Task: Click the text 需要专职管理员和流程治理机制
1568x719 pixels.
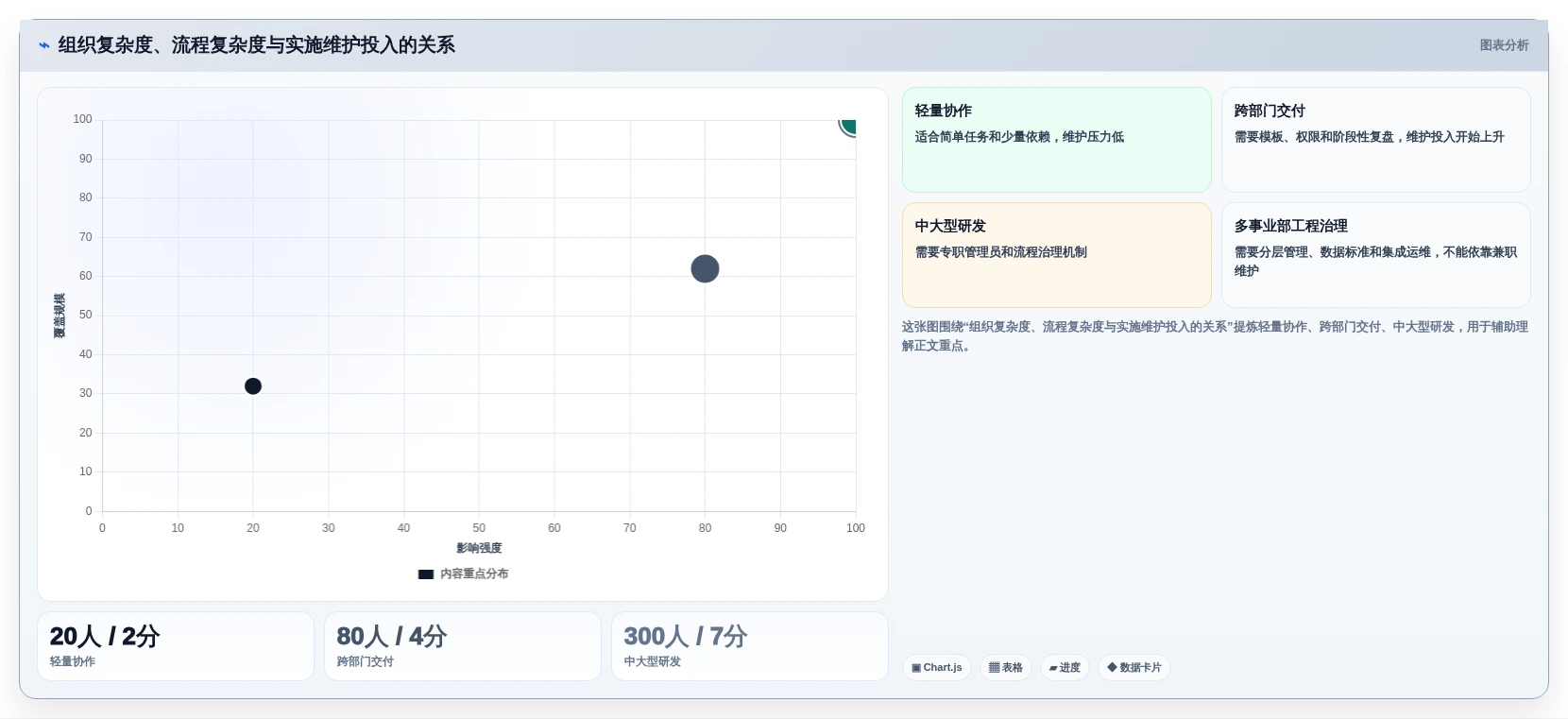Action: pos(1001,252)
